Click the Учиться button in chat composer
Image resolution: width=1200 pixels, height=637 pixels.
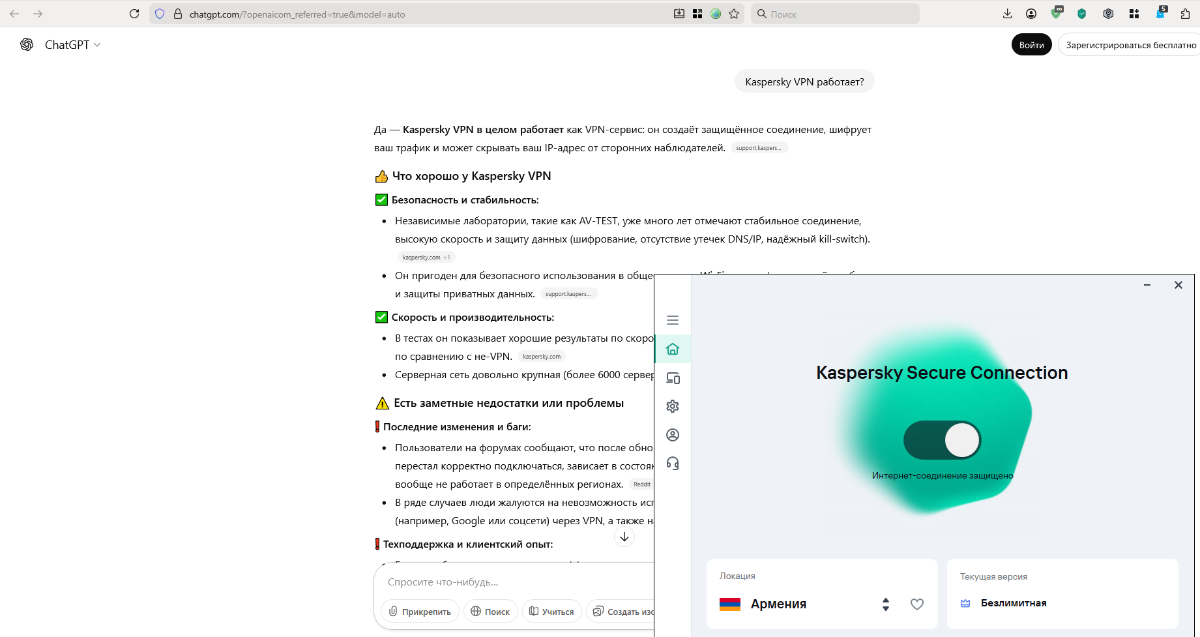(x=552, y=611)
